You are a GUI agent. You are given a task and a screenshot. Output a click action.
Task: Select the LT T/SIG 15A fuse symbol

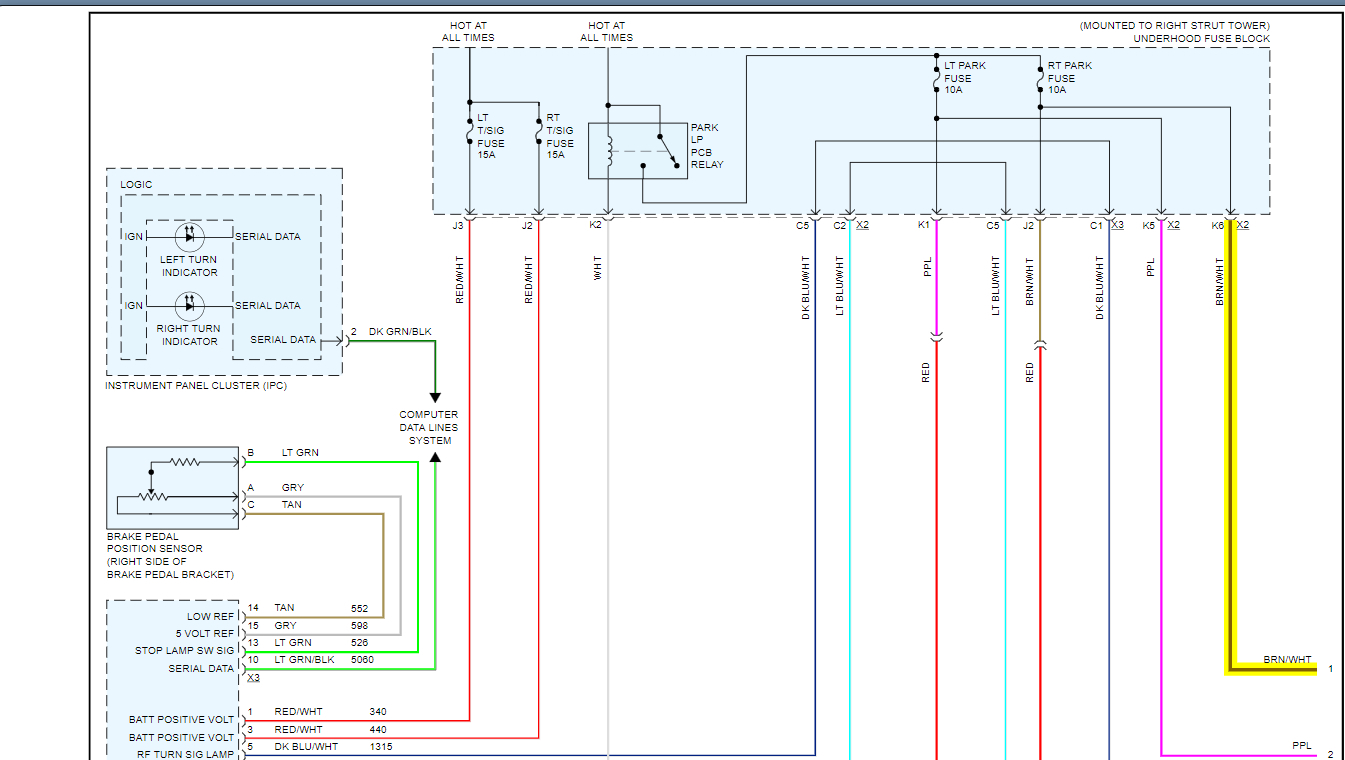pos(469,131)
